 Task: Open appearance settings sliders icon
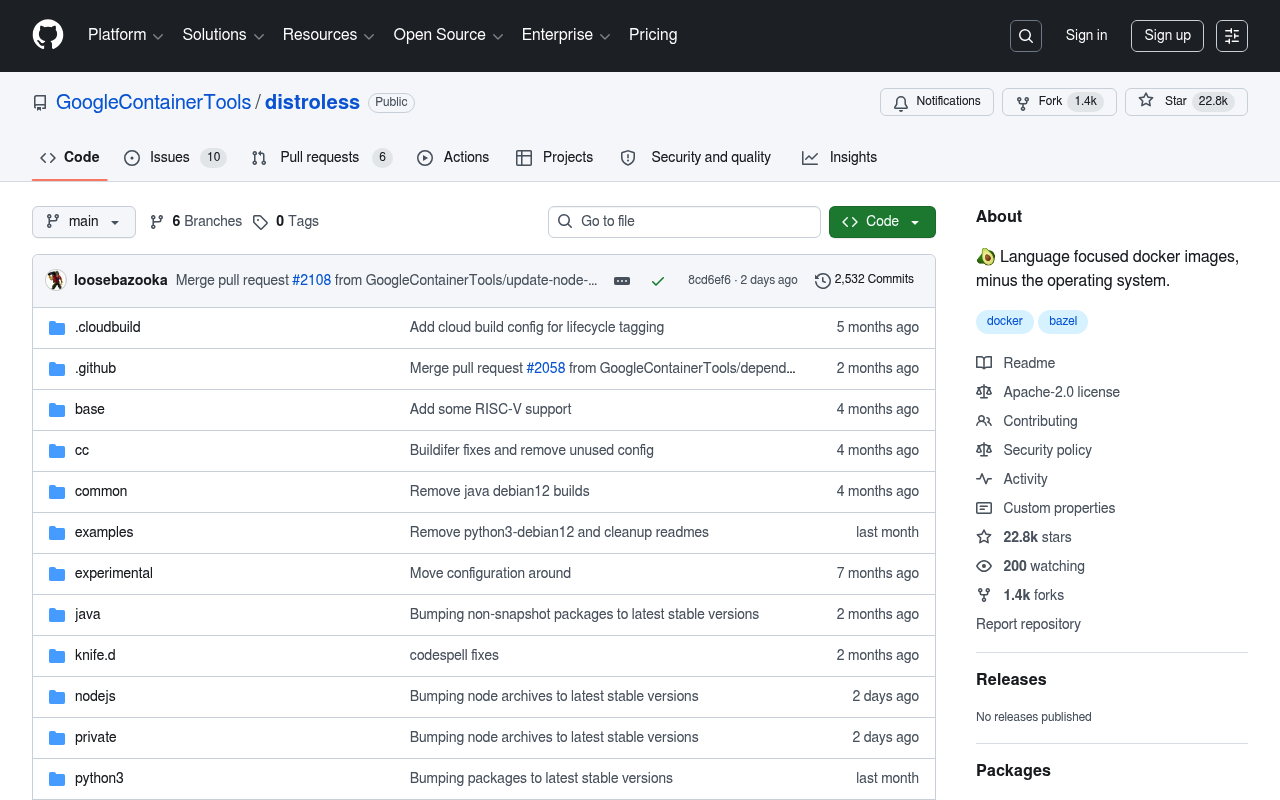coord(1232,36)
